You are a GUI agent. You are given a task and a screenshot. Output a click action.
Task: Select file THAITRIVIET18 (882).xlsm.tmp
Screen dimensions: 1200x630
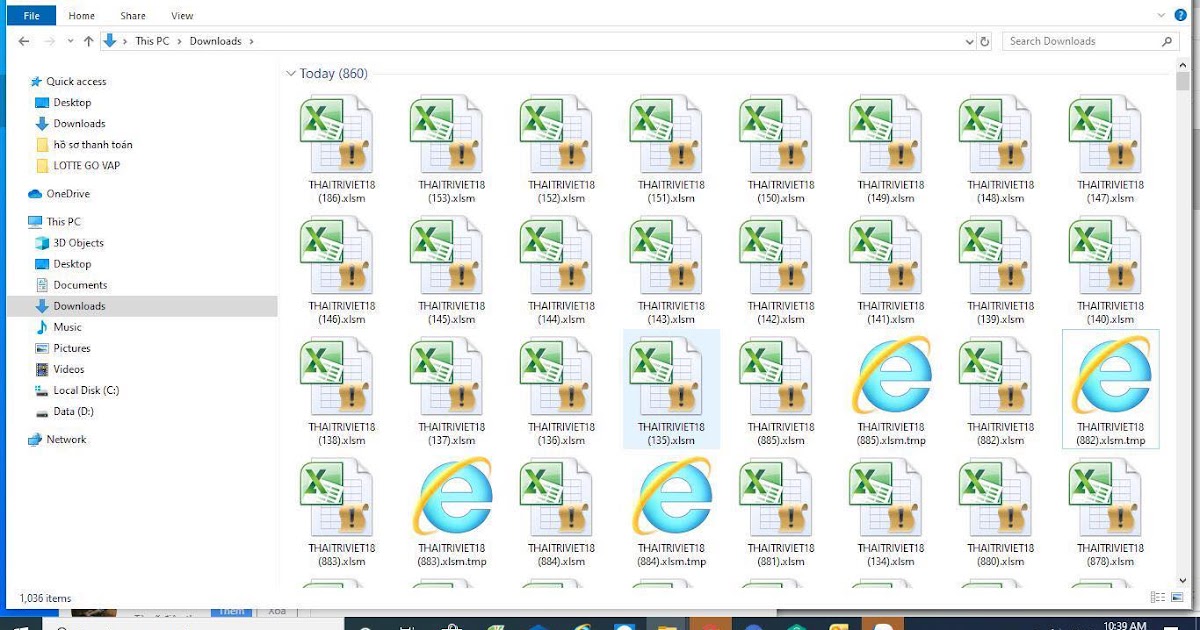1111,390
